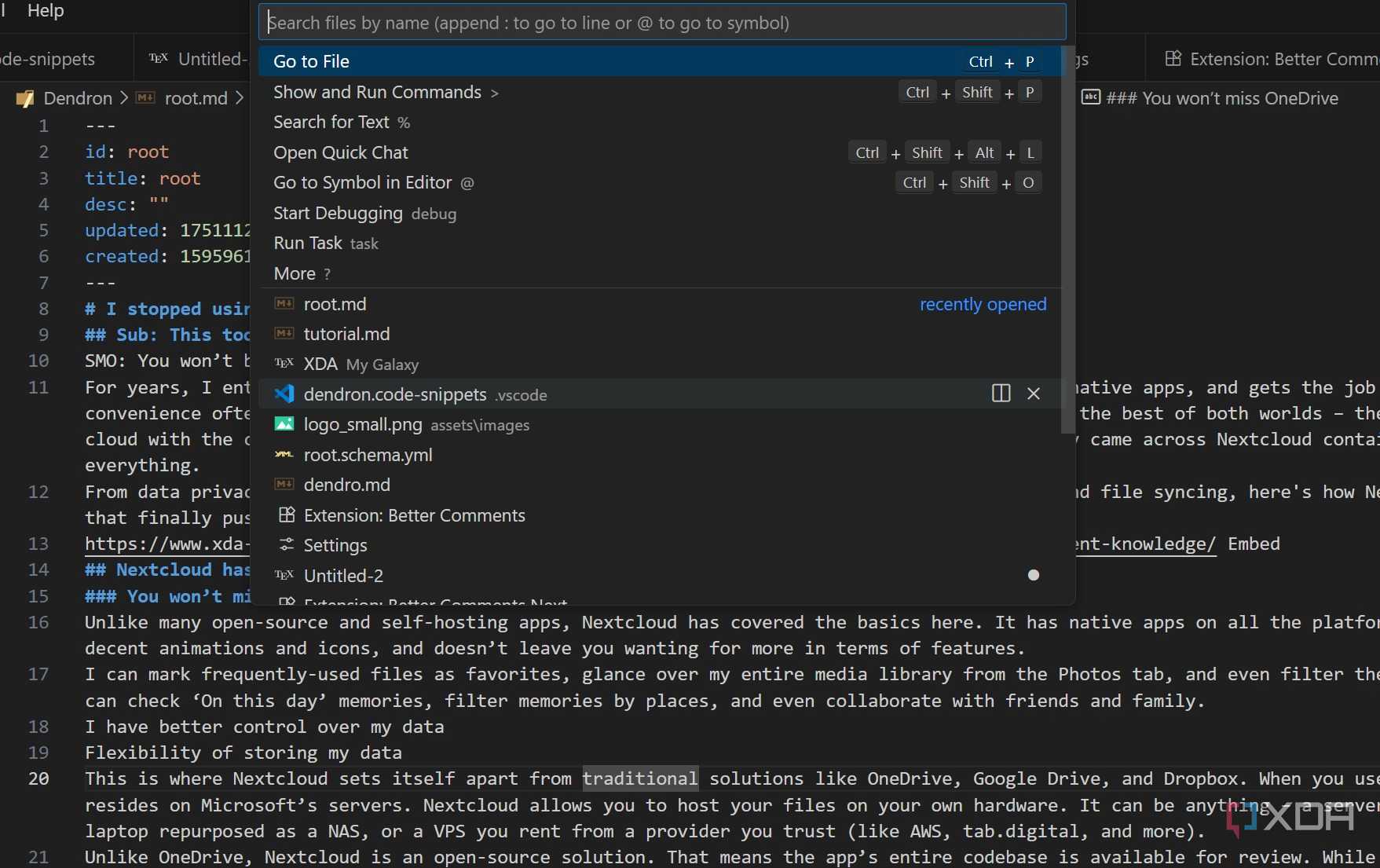1380x868 pixels.
Task: Open Untitled-2 from the list
Action: click(x=660, y=576)
